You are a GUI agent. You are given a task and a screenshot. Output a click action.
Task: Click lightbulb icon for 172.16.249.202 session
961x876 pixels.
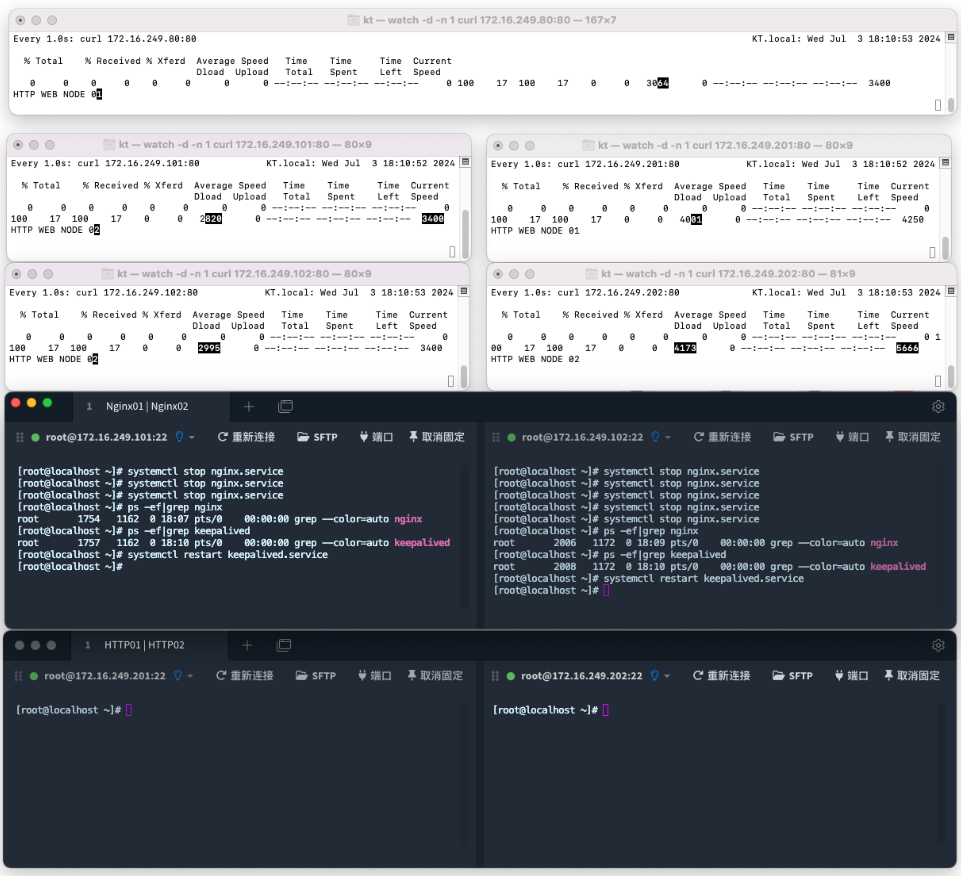[x=655, y=675]
